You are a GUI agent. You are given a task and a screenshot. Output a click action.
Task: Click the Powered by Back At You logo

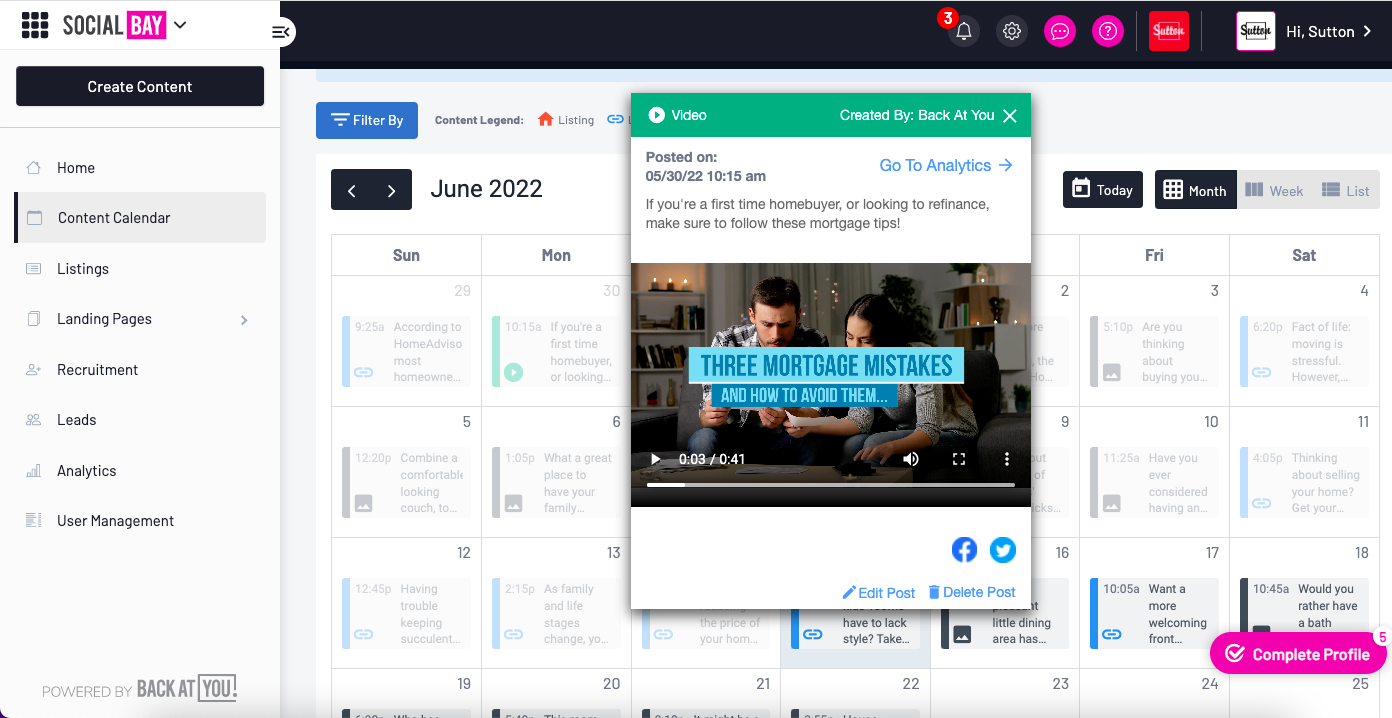point(139,689)
